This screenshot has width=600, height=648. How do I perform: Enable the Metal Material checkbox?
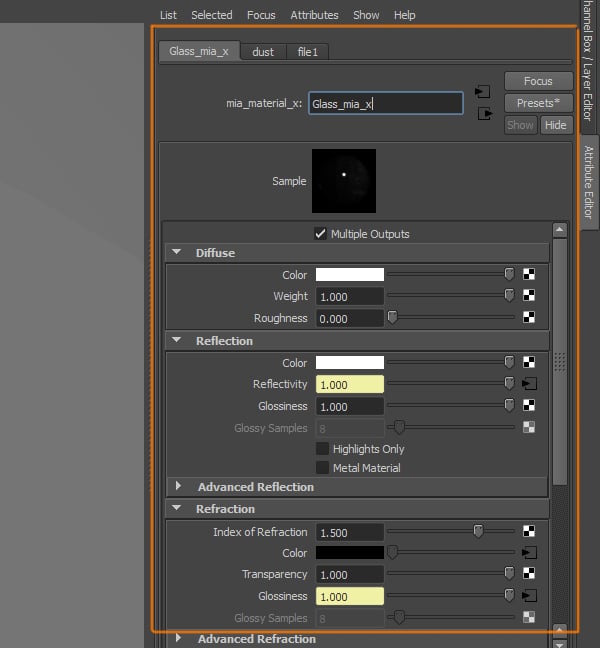point(322,468)
